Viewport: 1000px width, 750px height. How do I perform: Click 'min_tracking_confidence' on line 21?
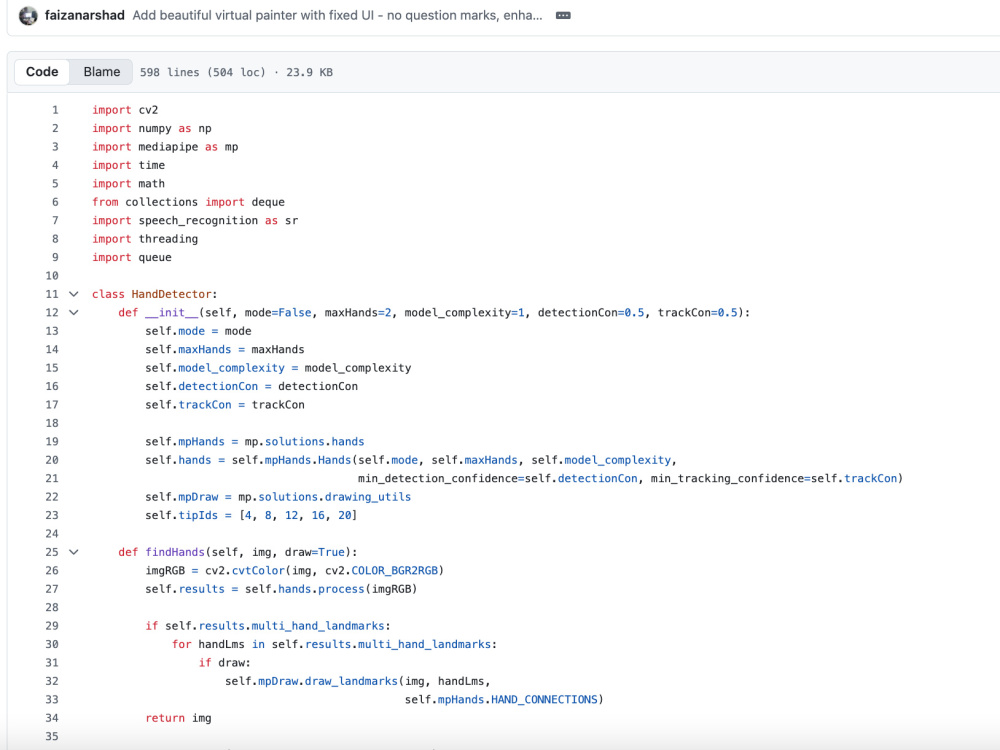point(727,478)
